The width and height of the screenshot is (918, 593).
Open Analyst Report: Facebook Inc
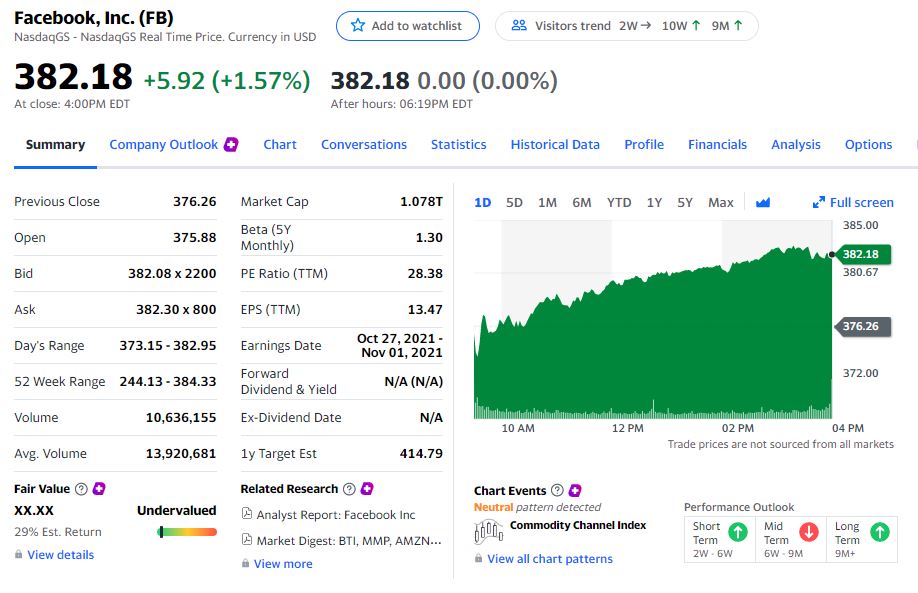pos(335,515)
